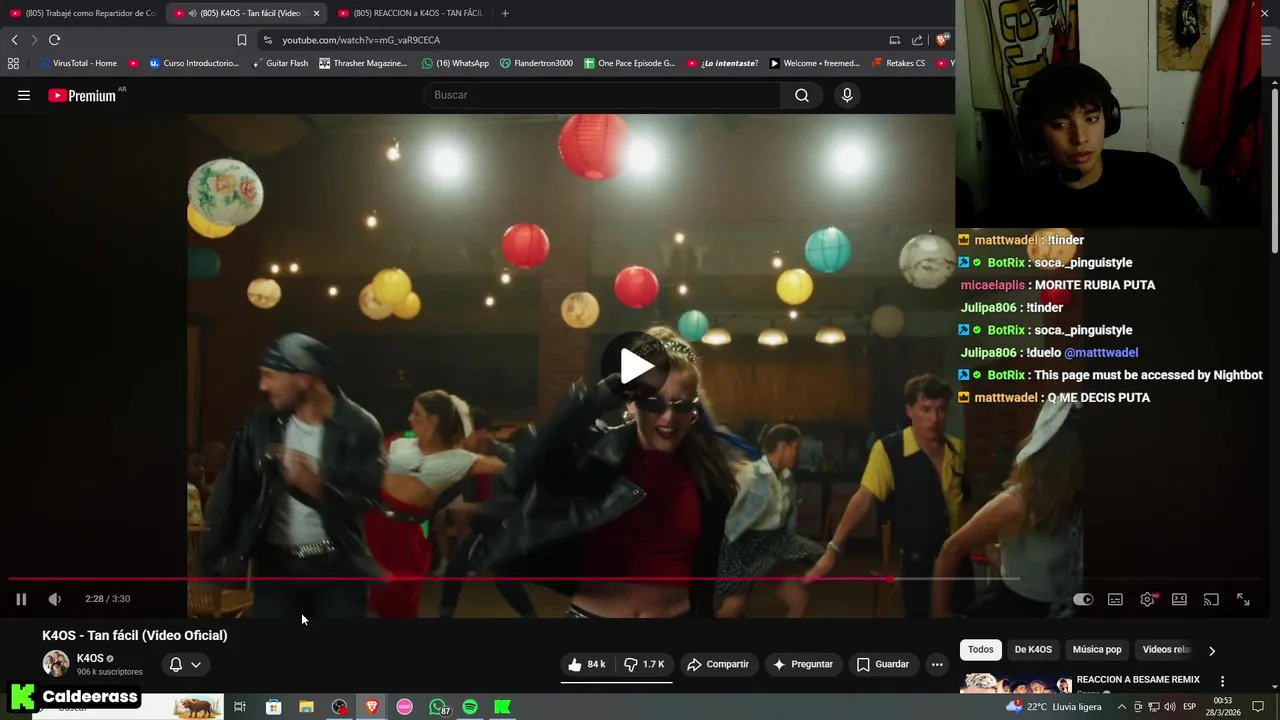Screen dimensions: 1280x720
Task: Save the video with Guardar
Action: [883, 664]
